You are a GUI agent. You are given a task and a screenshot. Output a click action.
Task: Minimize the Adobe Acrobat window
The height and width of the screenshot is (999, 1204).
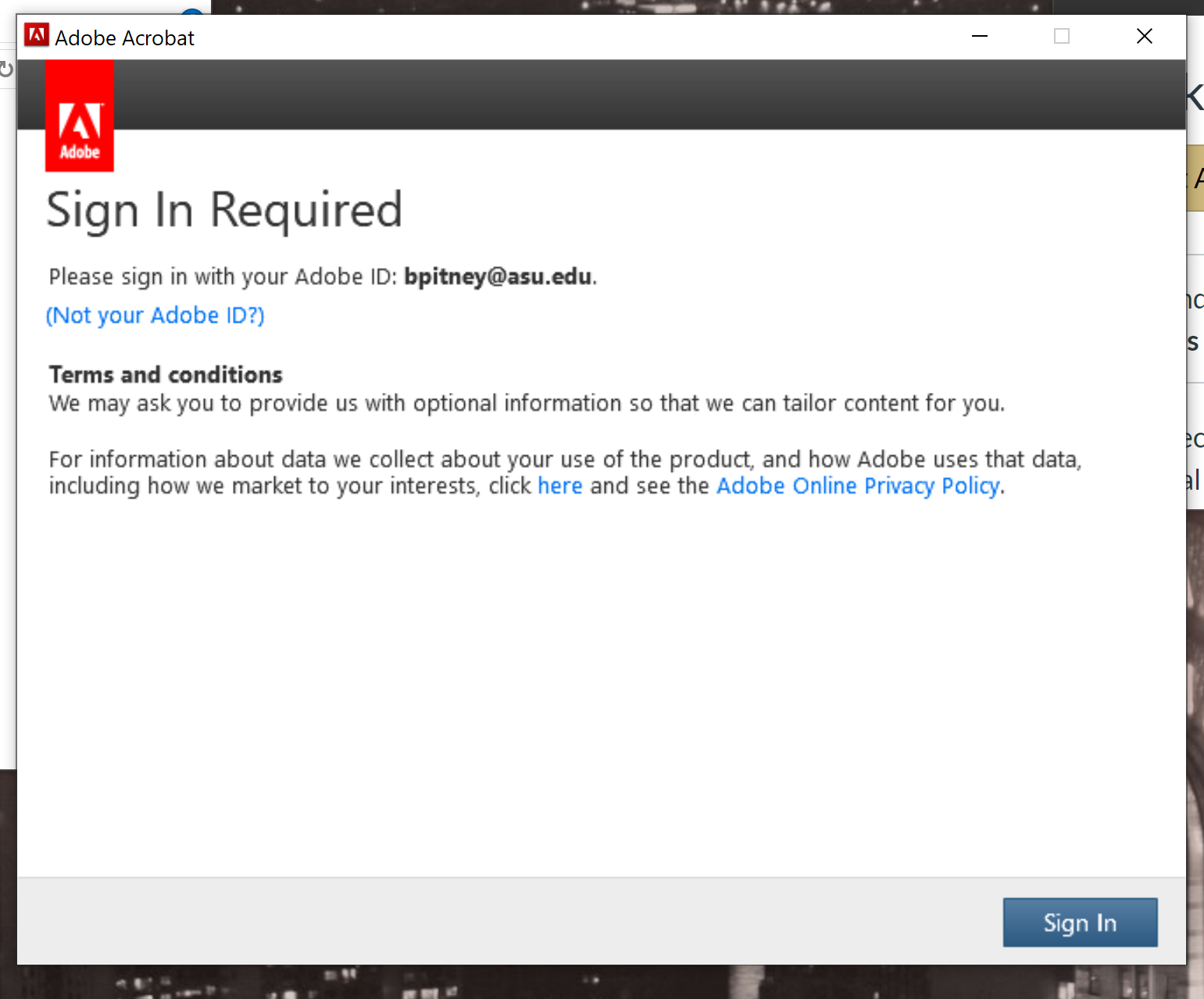[980, 36]
